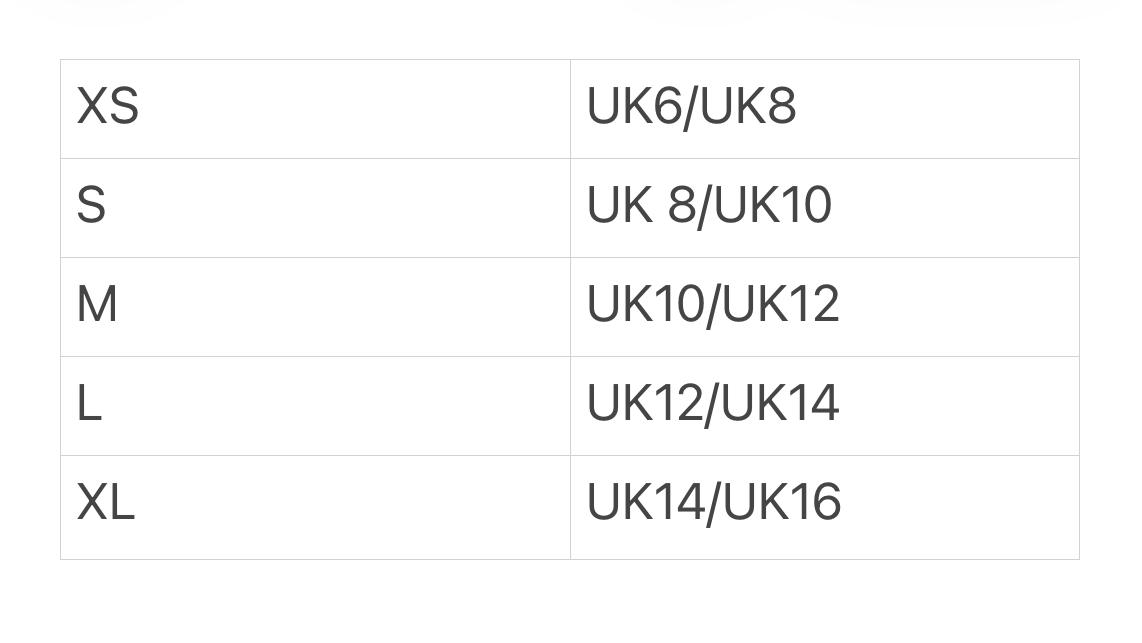Select the L size label cell

[89, 403]
